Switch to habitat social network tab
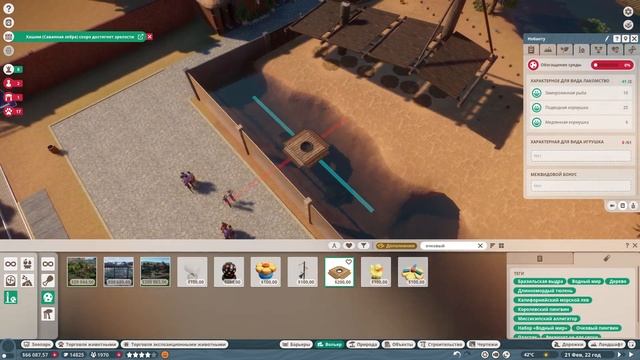 598,50
